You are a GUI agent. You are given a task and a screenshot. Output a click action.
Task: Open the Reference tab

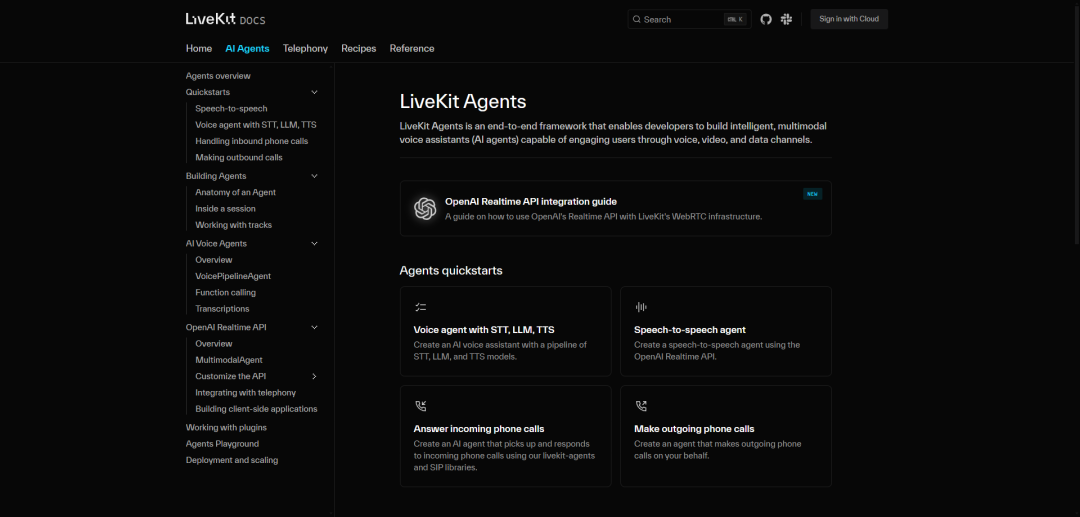tap(412, 49)
